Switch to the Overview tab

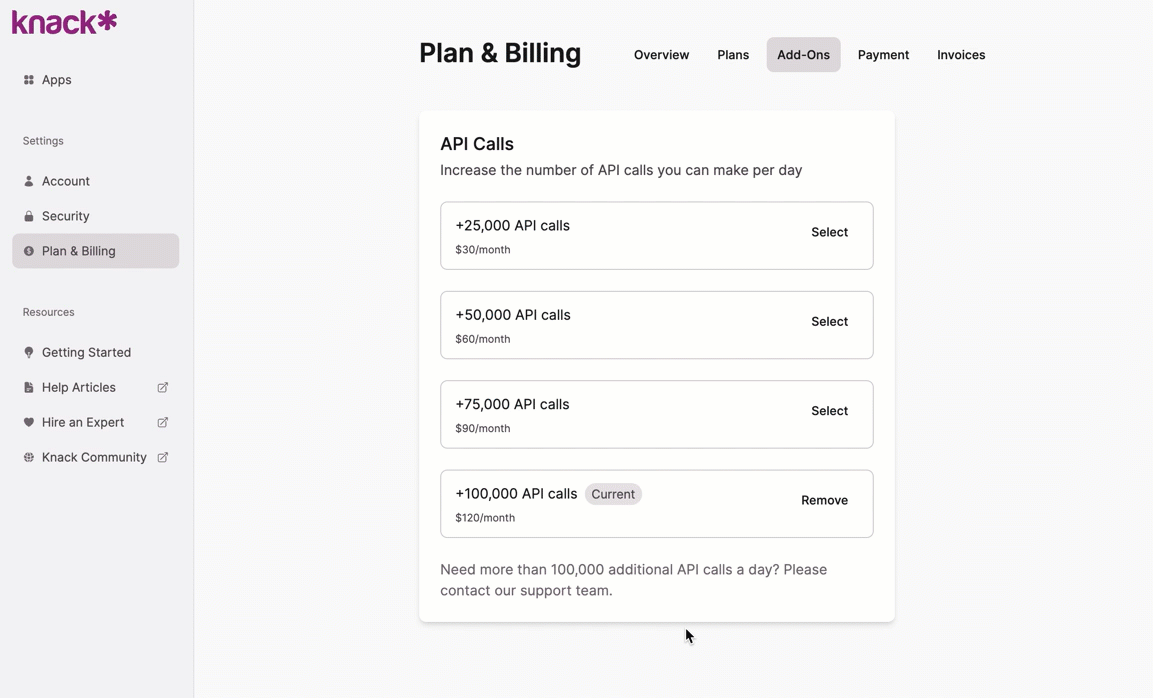click(661, 55)
